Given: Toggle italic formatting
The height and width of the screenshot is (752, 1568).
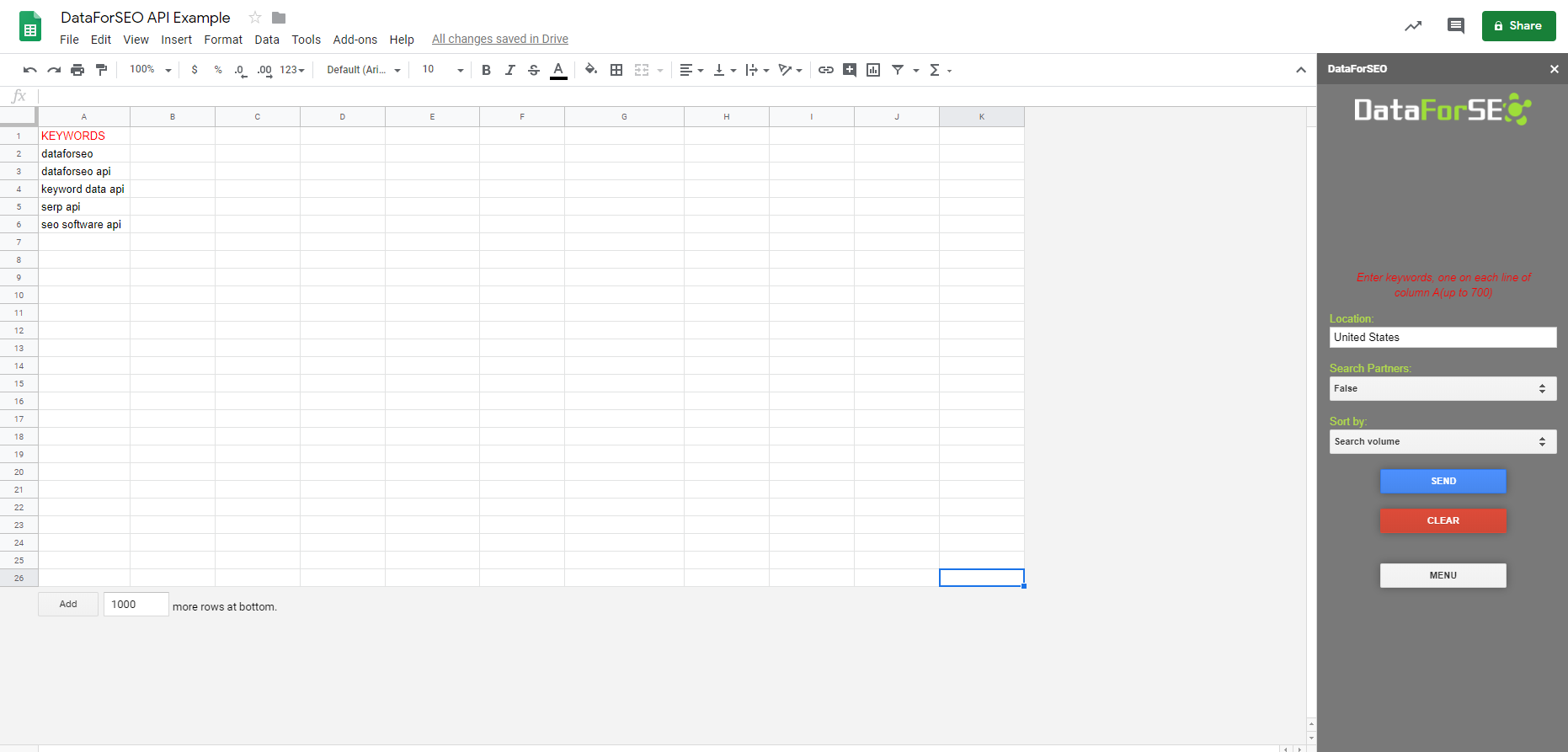Looking at the screenshot, I should [x=509, y=70].
